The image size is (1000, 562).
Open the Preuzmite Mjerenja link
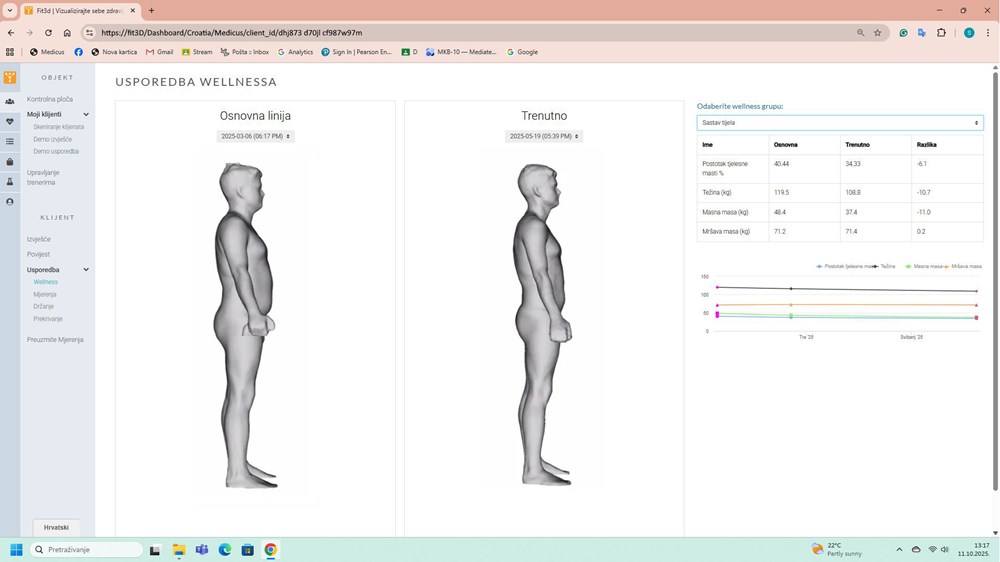point(55,340)
